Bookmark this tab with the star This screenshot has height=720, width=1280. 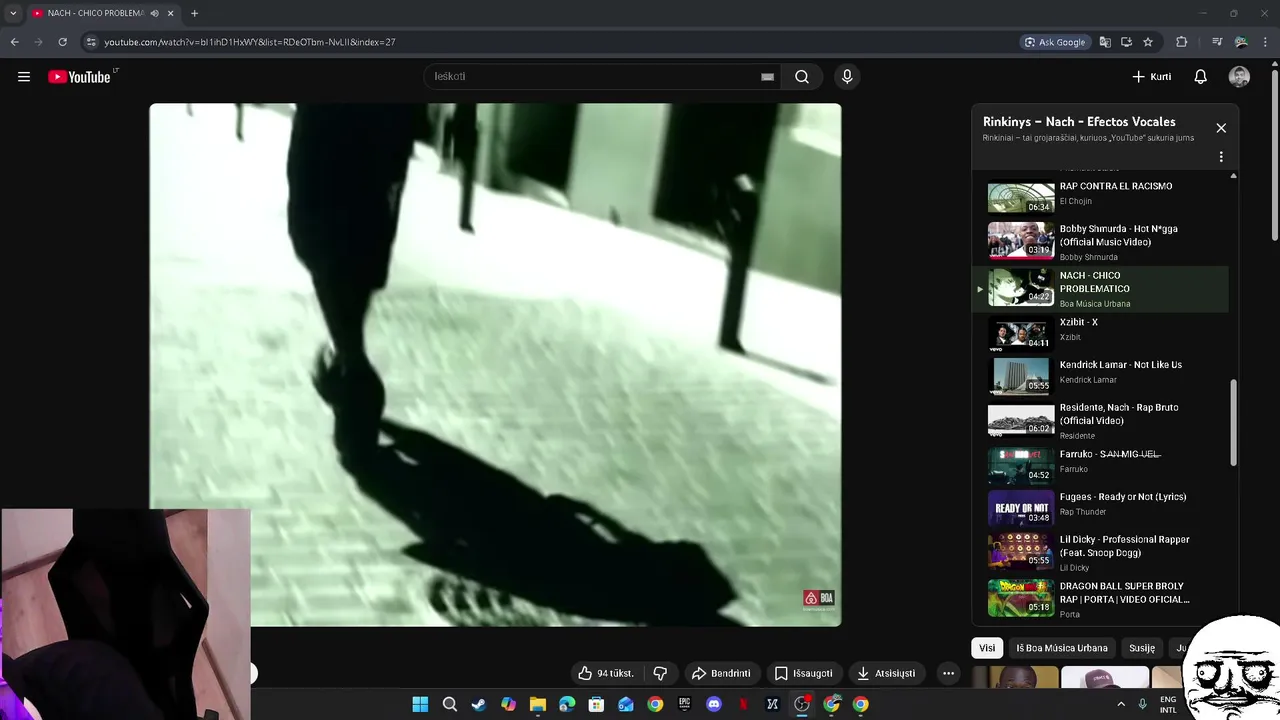tap(1148, 42)
